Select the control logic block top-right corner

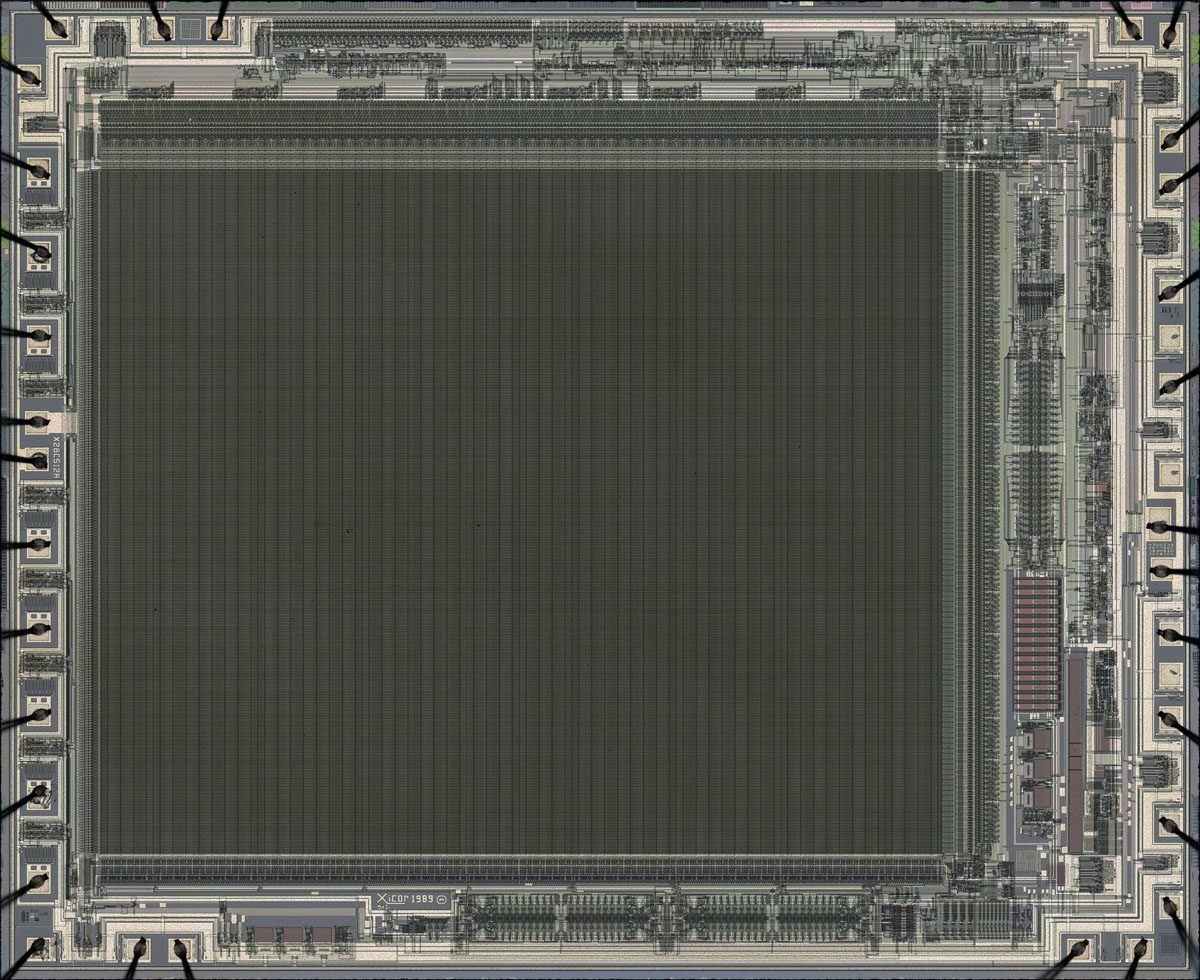[1000, 100]
